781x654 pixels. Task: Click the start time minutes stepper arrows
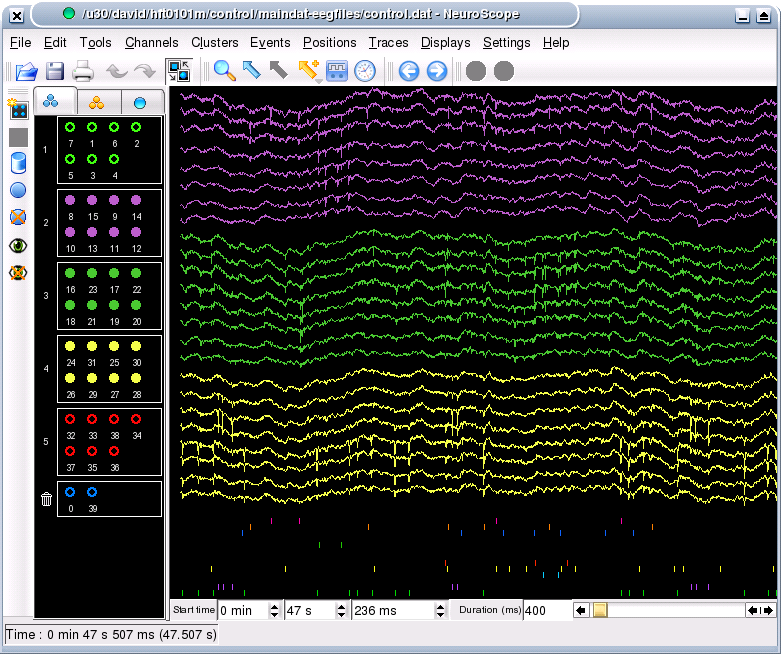click(x=274, y=610)
